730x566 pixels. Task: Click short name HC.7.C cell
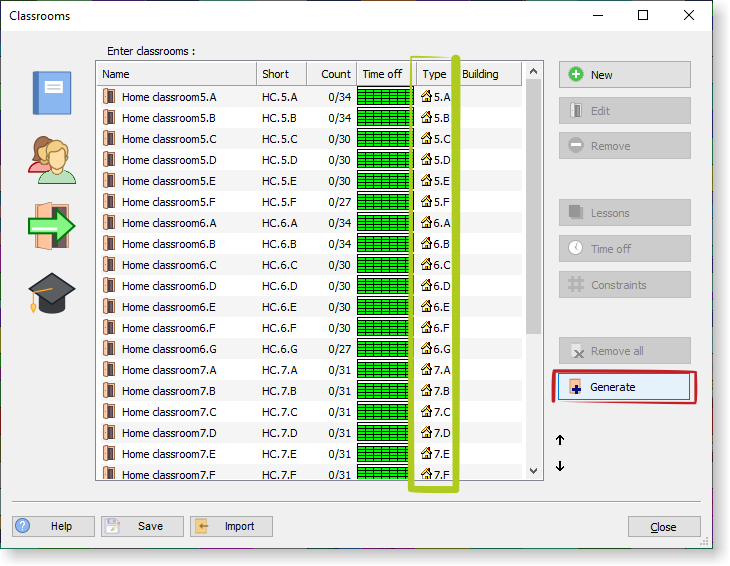coord(279,412)
